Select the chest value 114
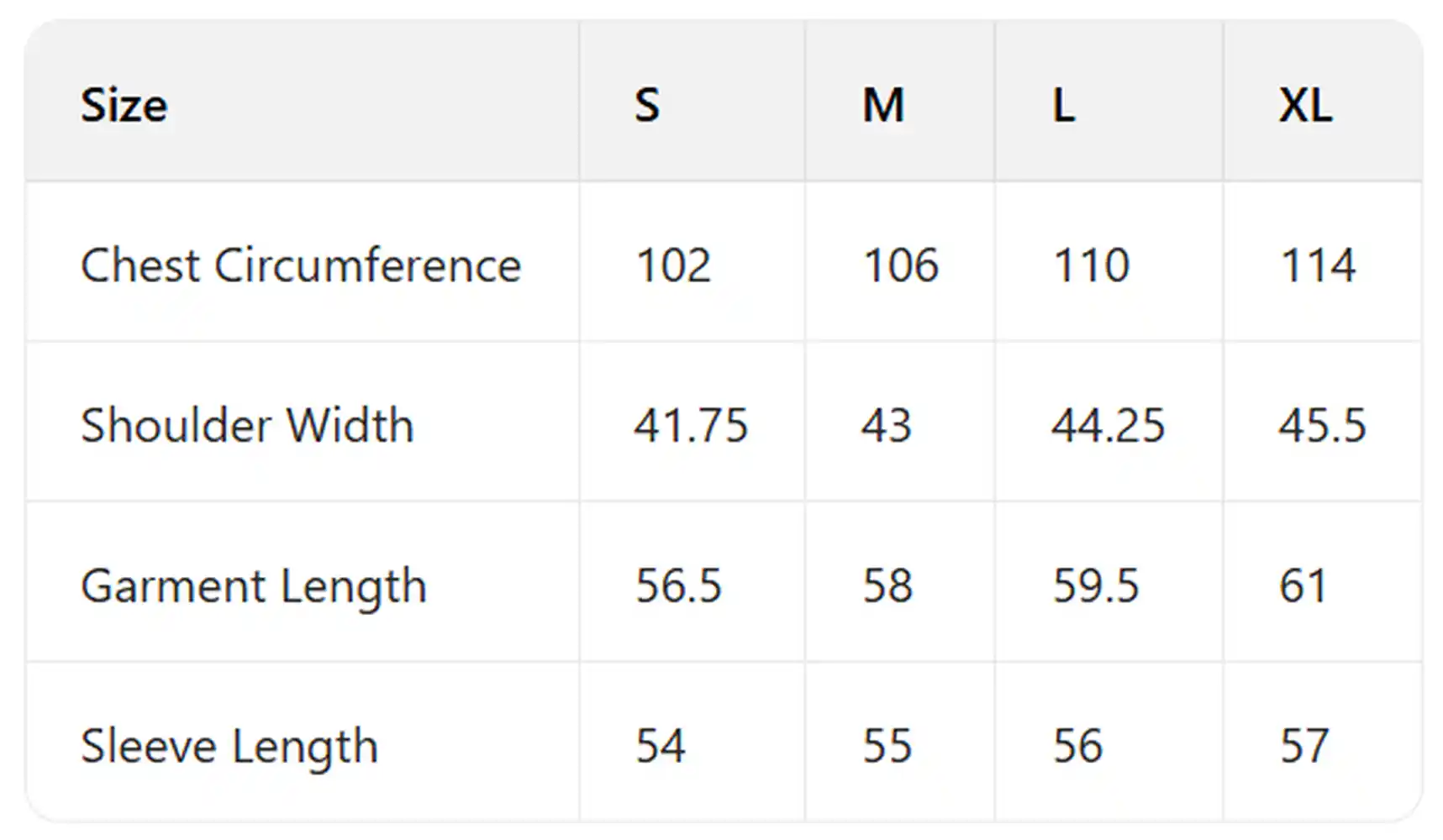 [x=1317, y=265]
